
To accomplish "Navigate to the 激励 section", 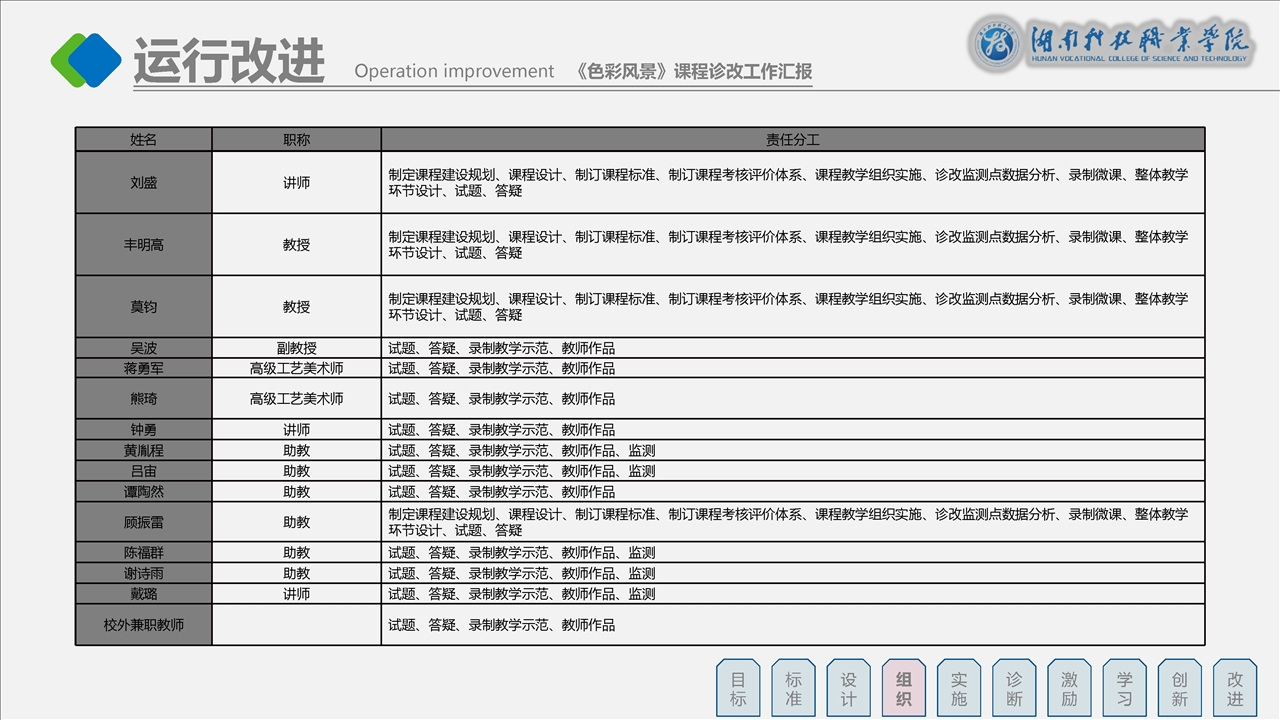I will coord(1069,689).
